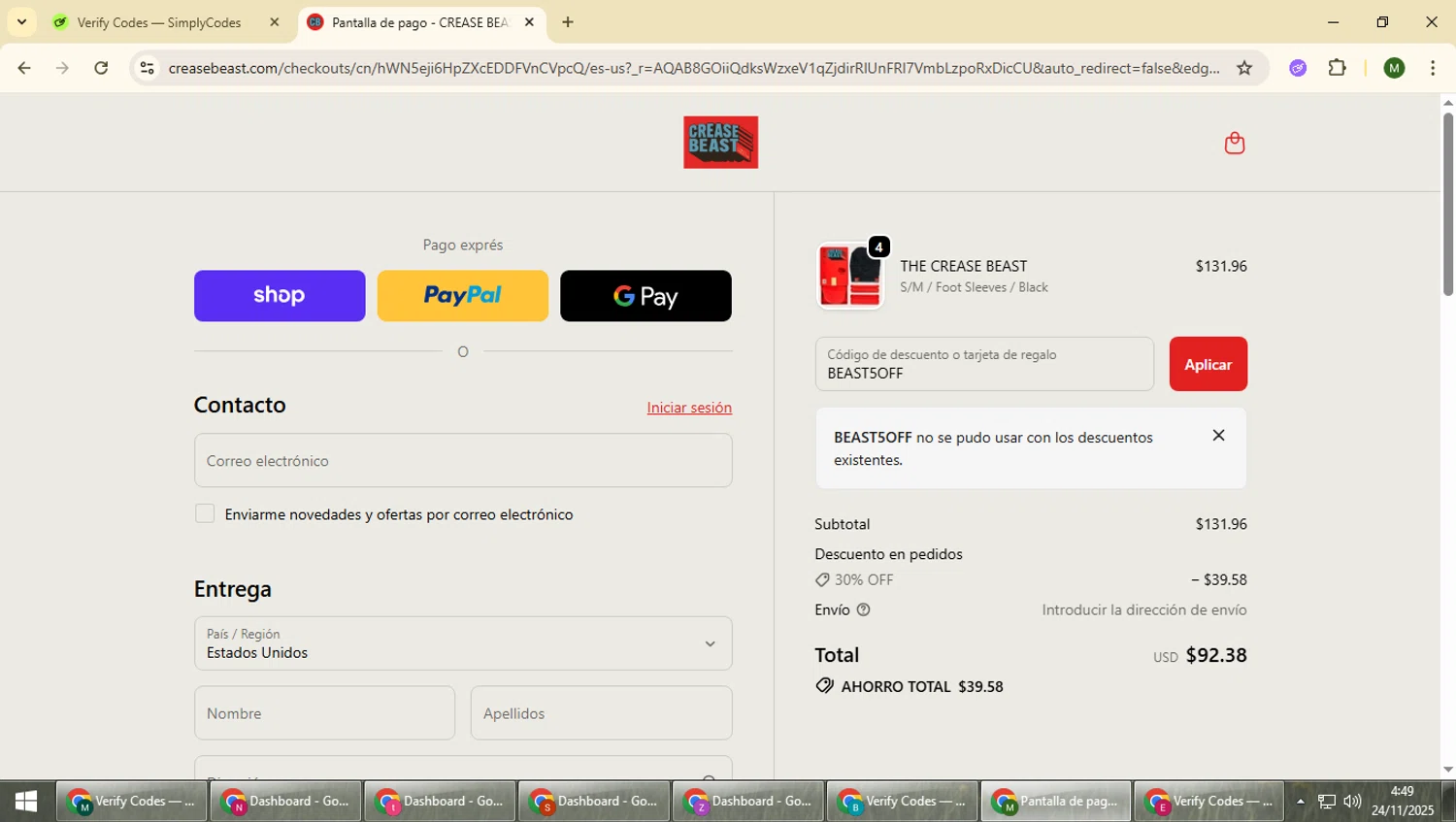Show hidden system tray icons arrow
This screenshot has height=822, width=1456.
point(1301,802)
